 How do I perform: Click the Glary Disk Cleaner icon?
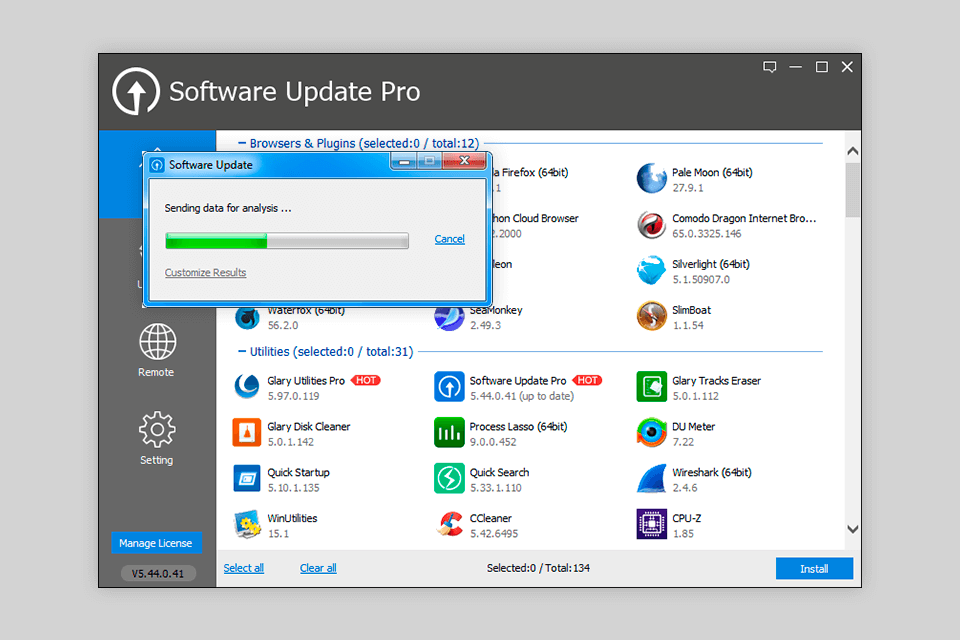[x=247, y=433]
